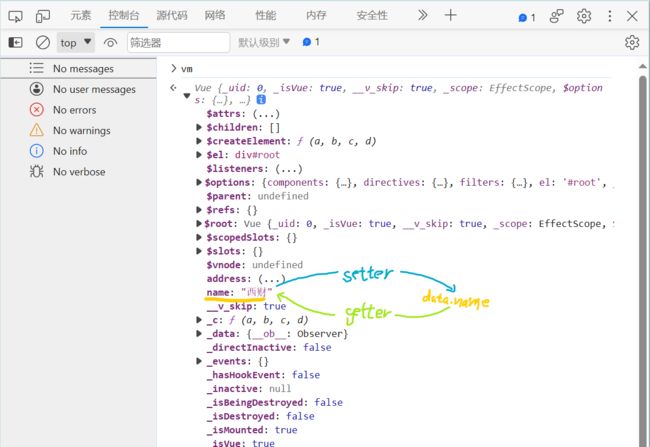Click the issues badge in console toolbar

(x=311, y=42)
